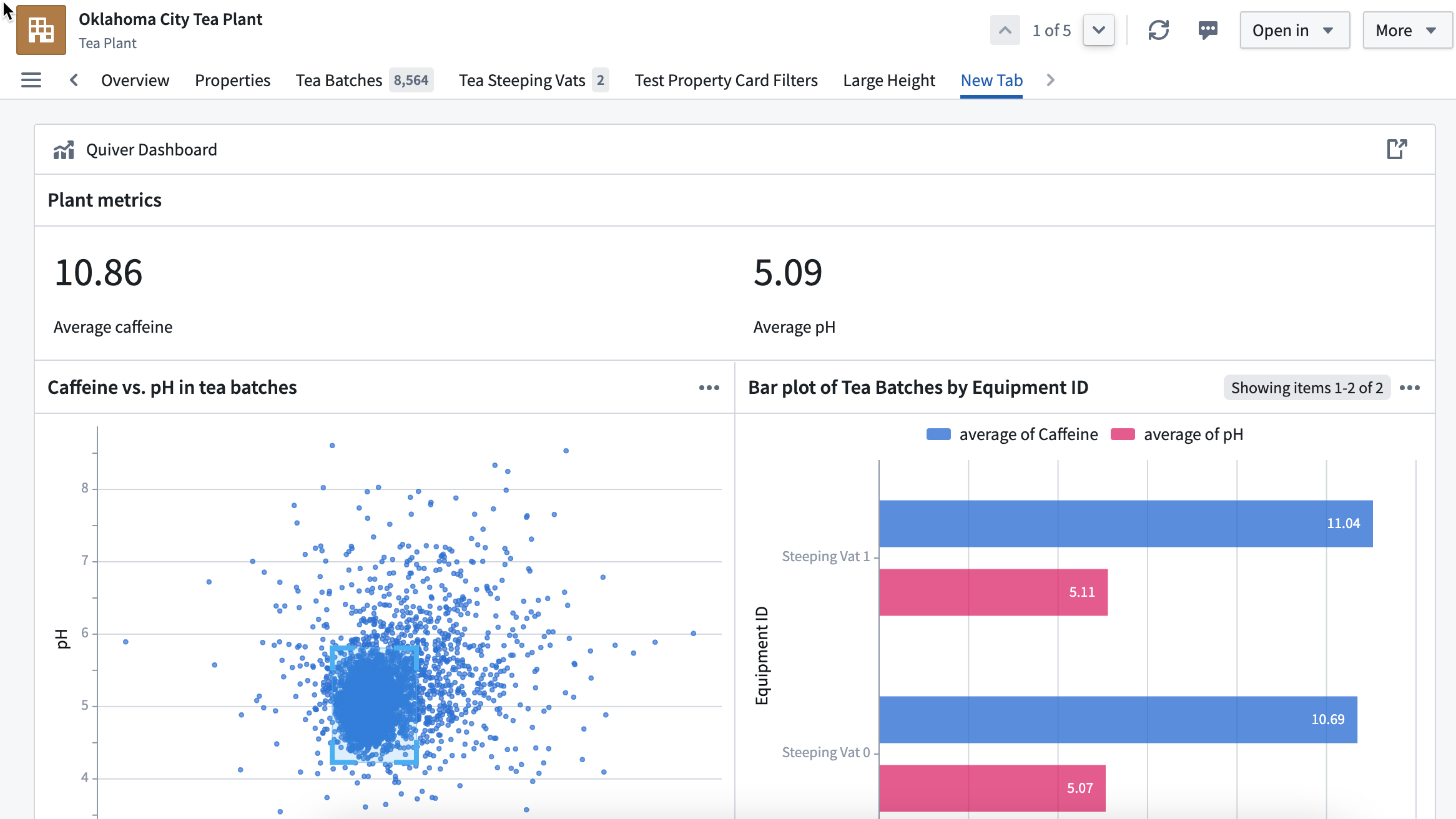Click the Steeping Vat 0 pH bar 5.07
Screen dimensions: 1456x819
click(992, 788)
